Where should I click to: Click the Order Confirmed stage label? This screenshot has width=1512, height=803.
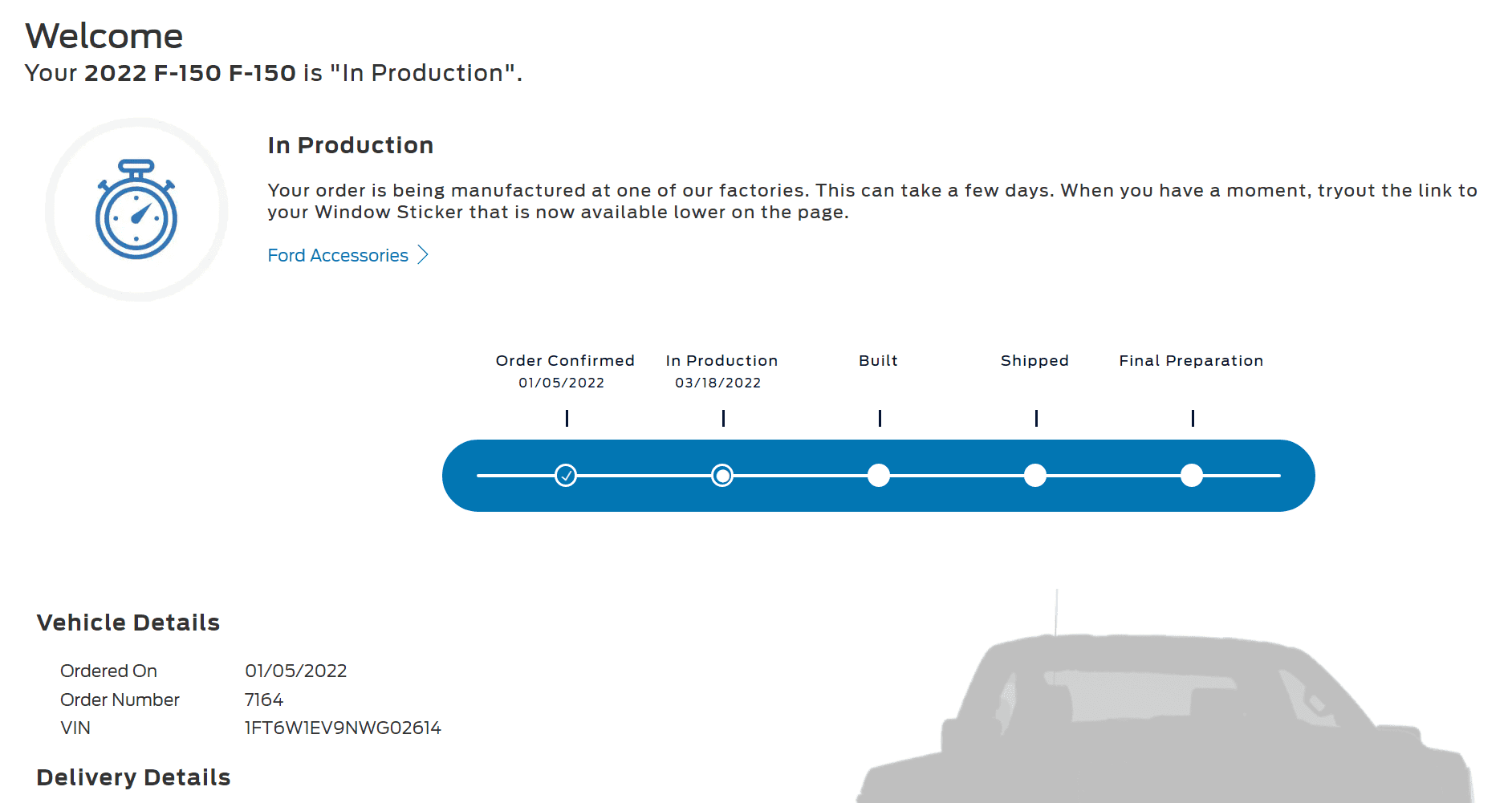click(565, 361)
